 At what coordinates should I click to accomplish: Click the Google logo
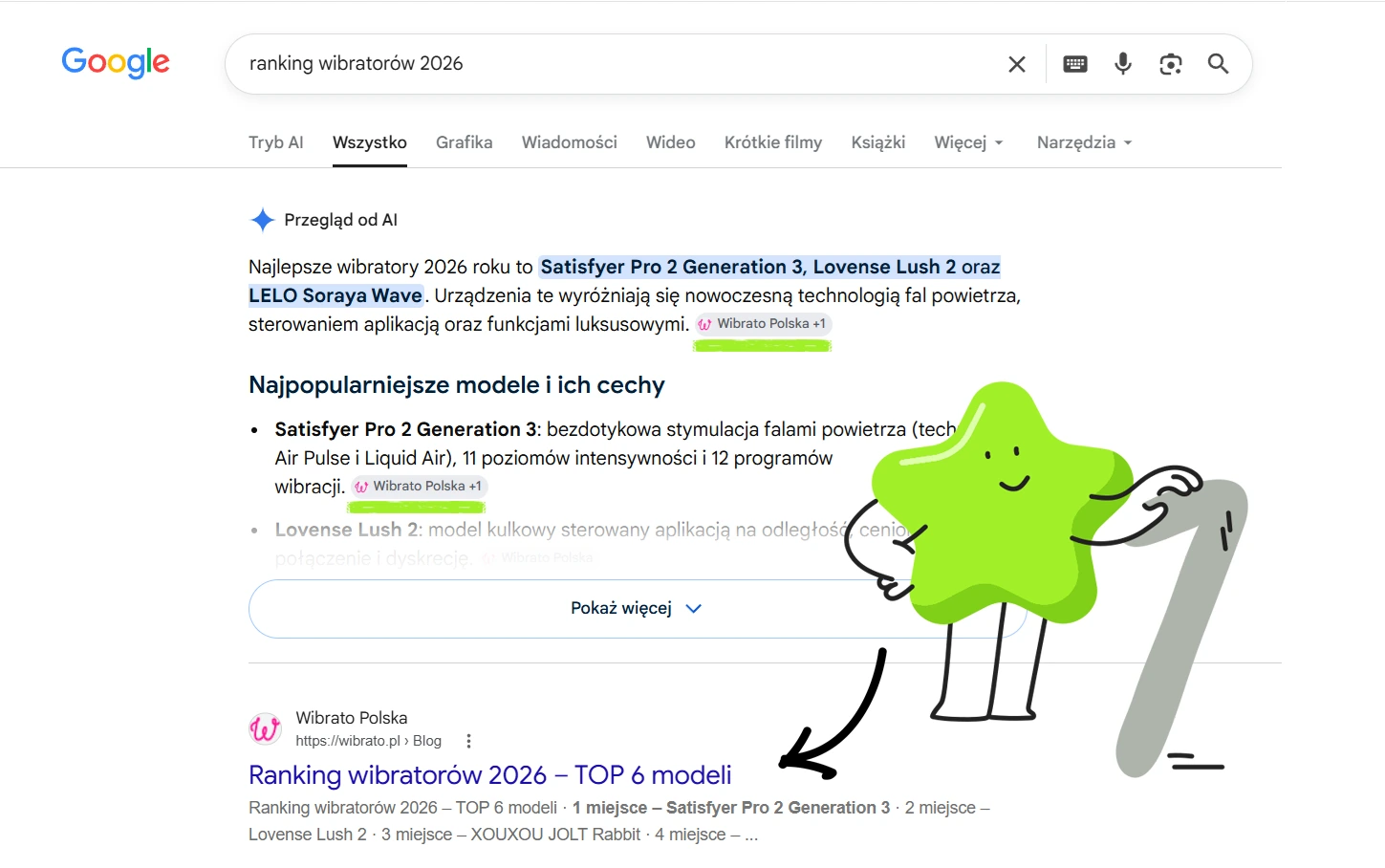116,63
